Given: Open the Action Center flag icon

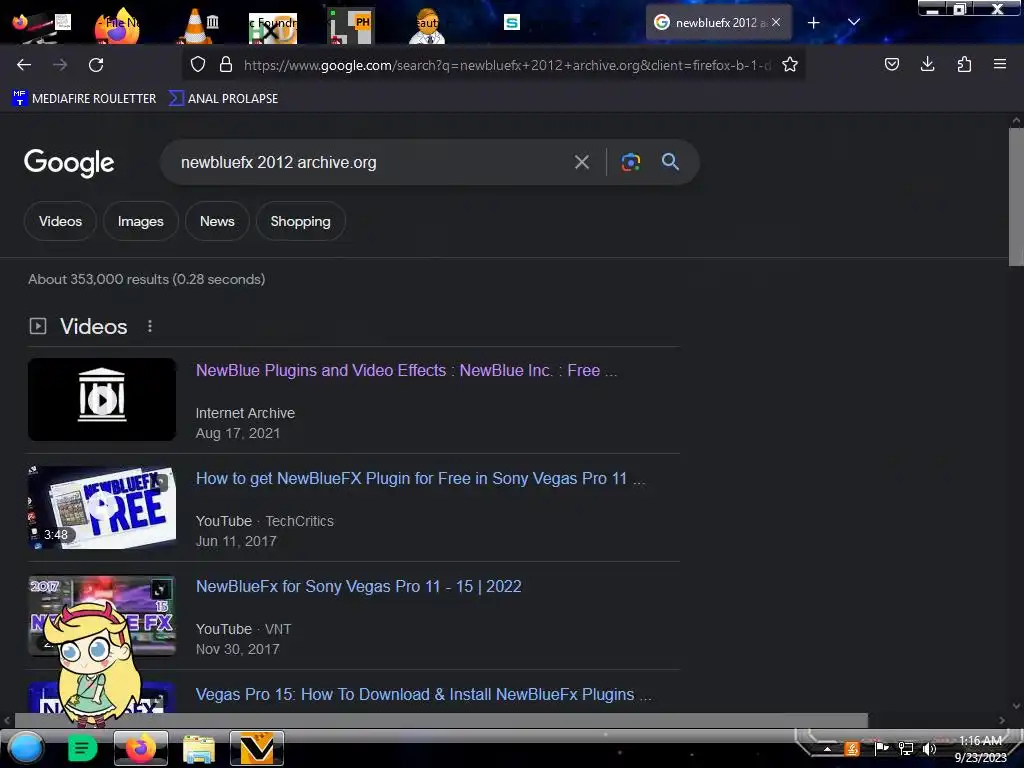Looking at the screenshot, I should point(881,748).
